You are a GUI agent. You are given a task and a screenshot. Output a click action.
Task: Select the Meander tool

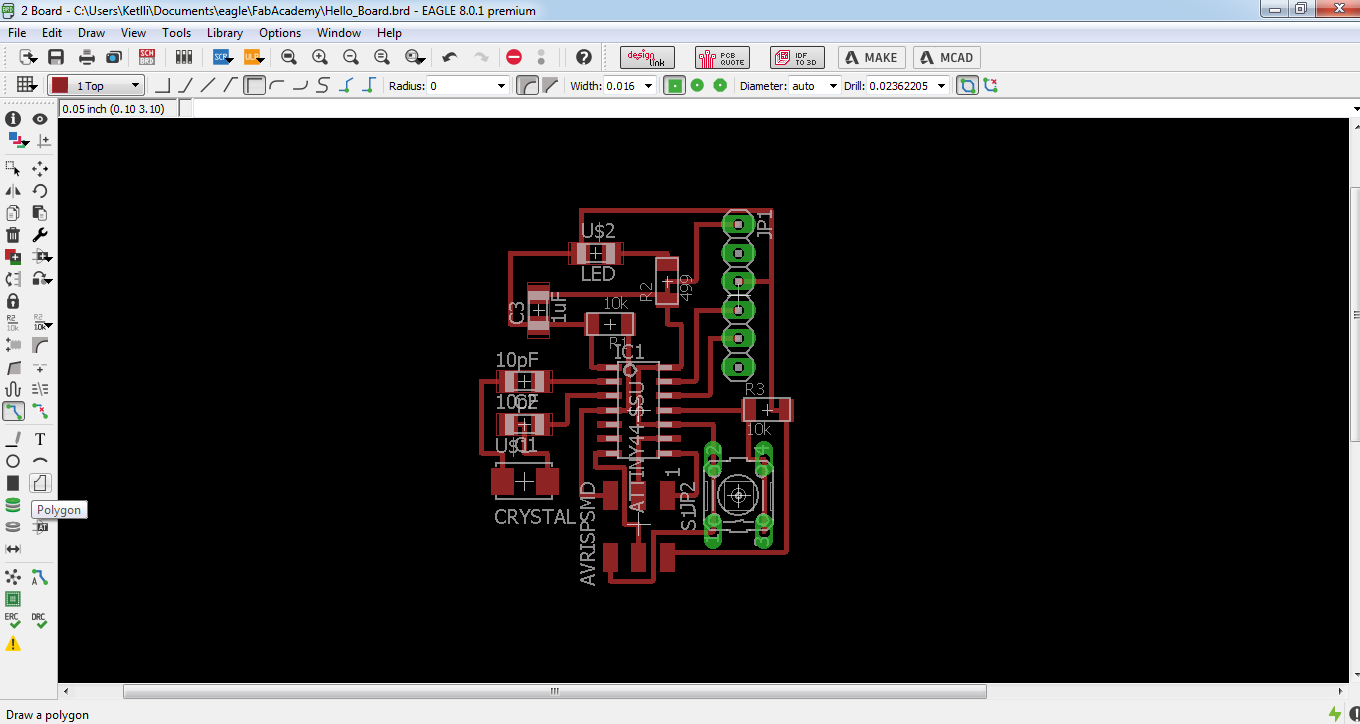[13, 389]
